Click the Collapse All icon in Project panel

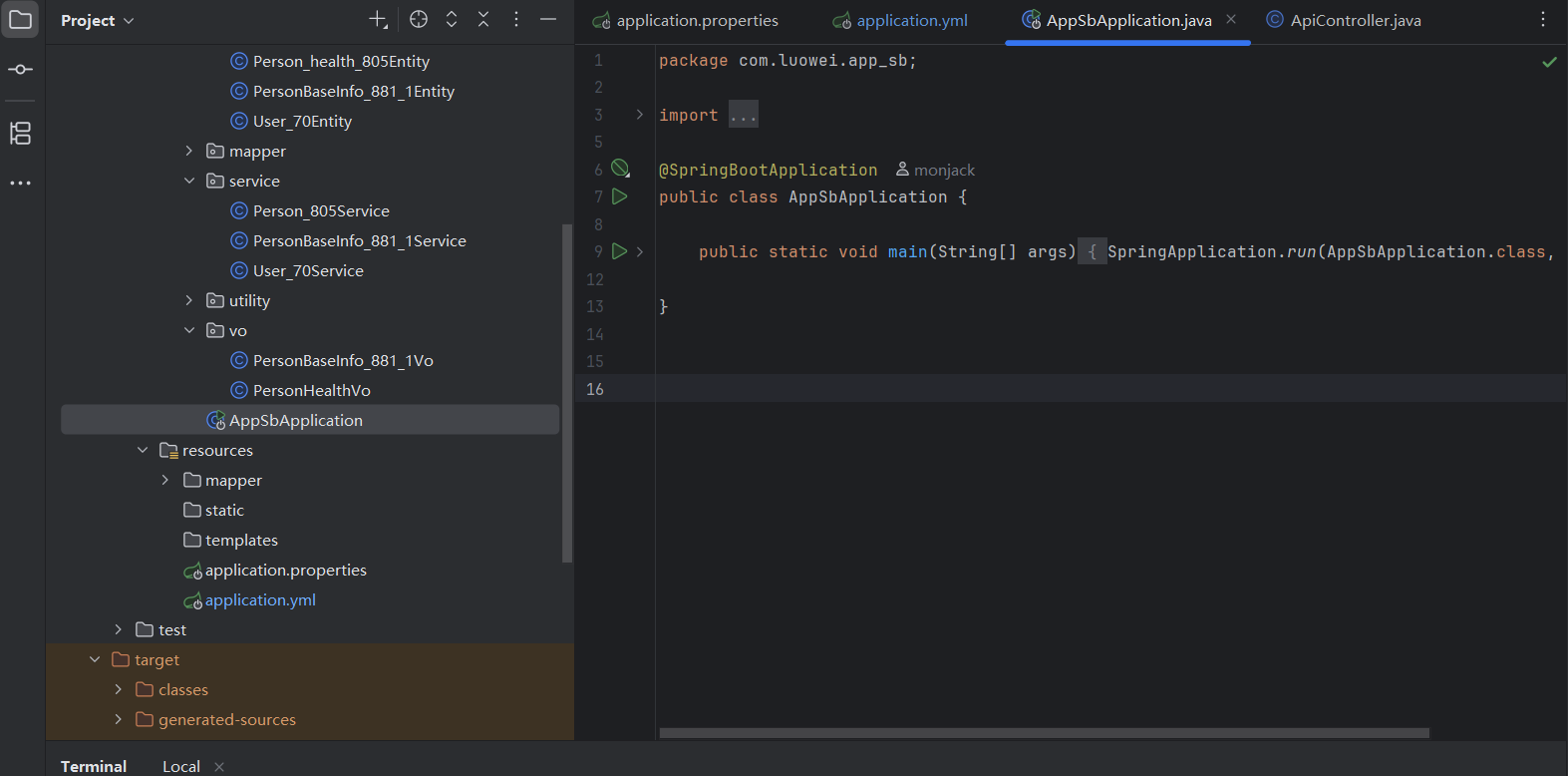pyautogui.click(x=483, y=20)
